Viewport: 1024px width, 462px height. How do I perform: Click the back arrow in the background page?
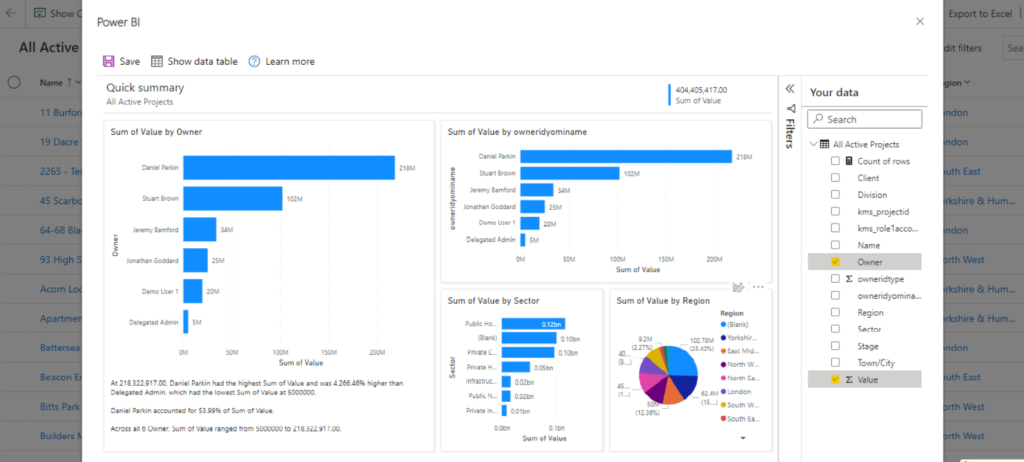(11, 13)
